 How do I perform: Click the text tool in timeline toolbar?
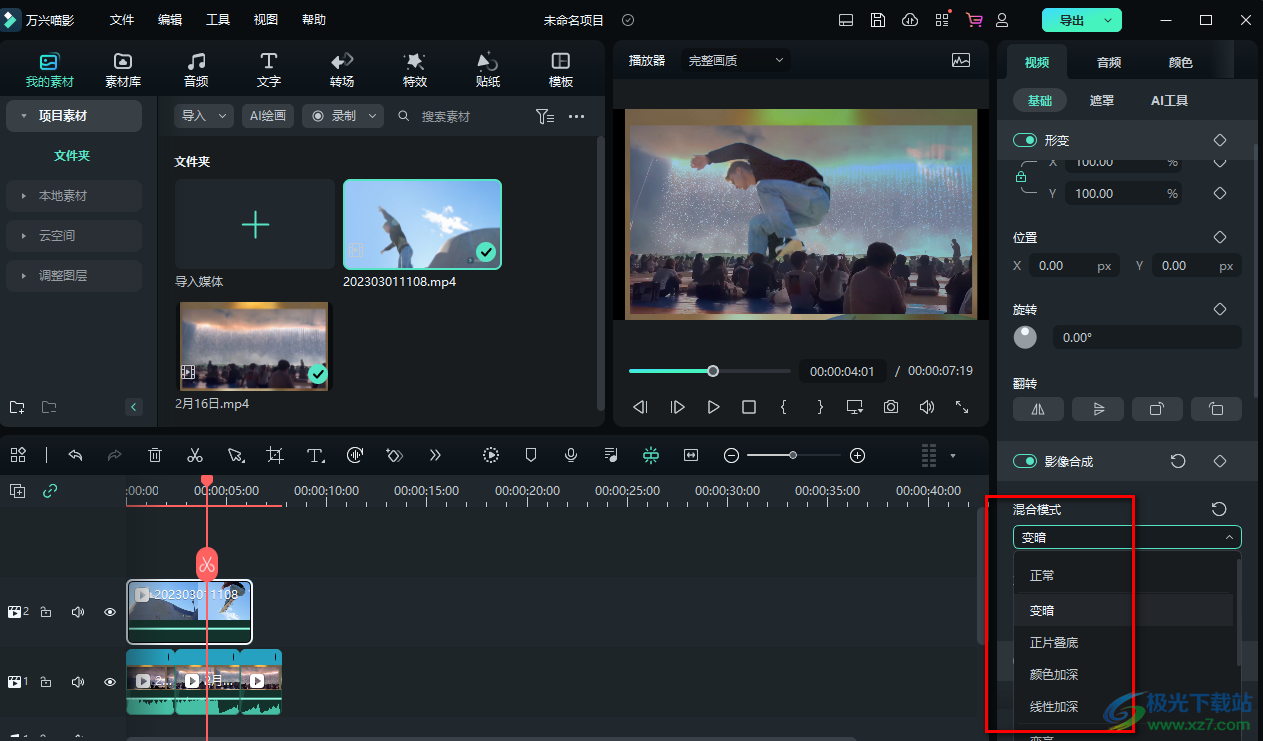315,455
